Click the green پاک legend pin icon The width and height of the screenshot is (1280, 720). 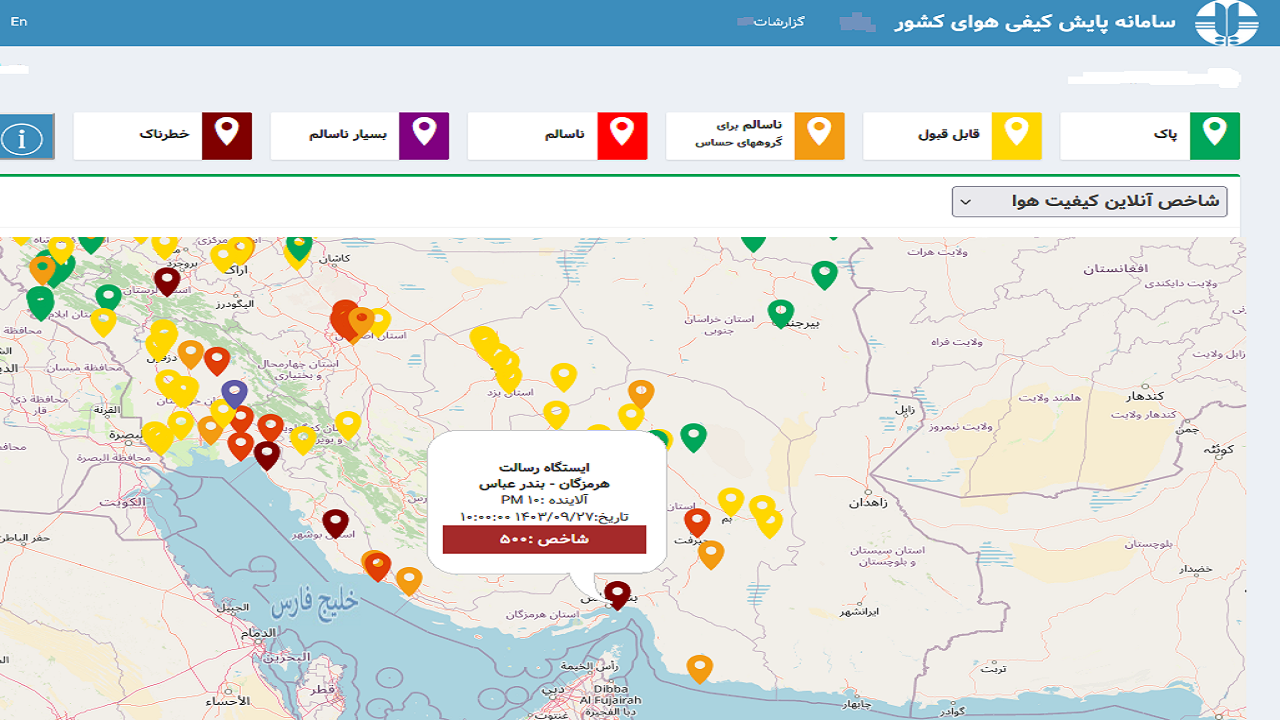(1215, 136)
